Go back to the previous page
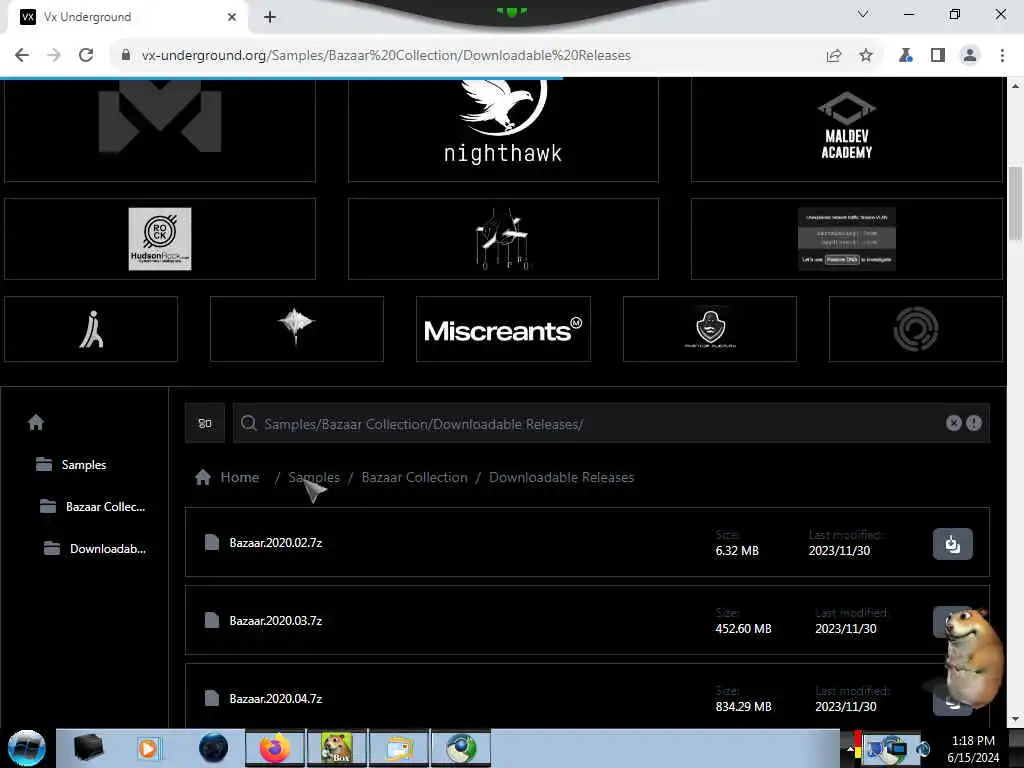The width and height of the screenshot is (1024, 768). [22, 56]
